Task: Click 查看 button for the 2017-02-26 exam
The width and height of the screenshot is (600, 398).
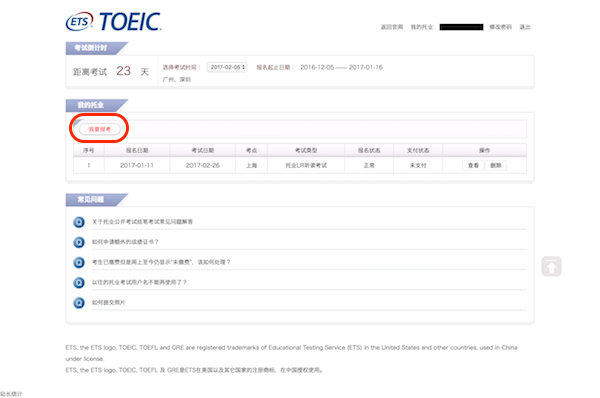Action: [x=473, y=165]
